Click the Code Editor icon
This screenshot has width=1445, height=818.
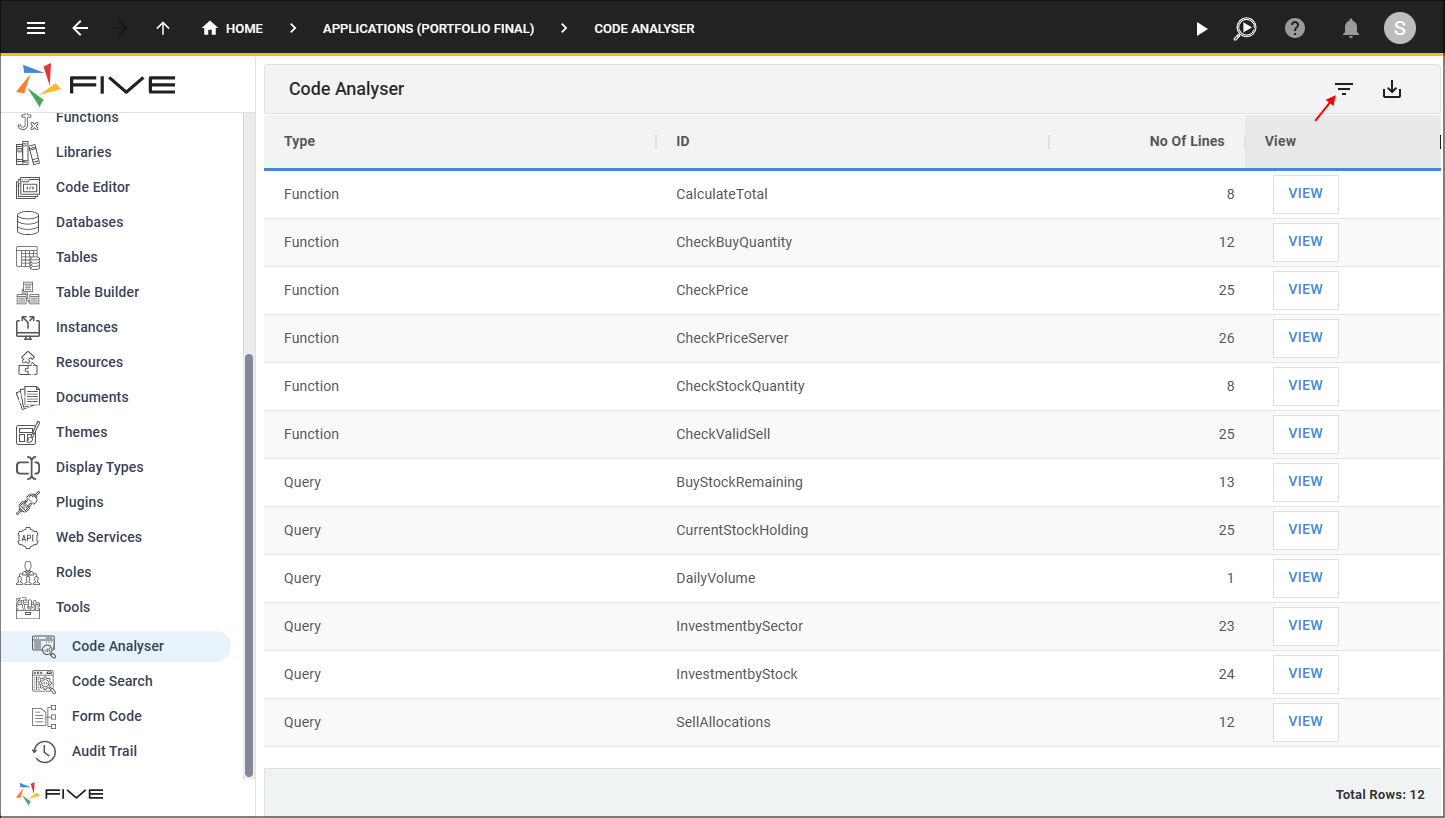pos(28,187)
